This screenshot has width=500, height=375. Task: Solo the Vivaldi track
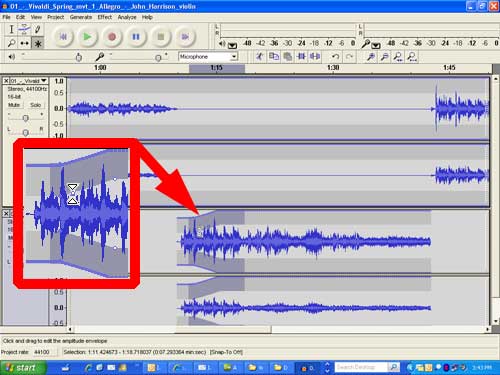[x=35, y=105]
